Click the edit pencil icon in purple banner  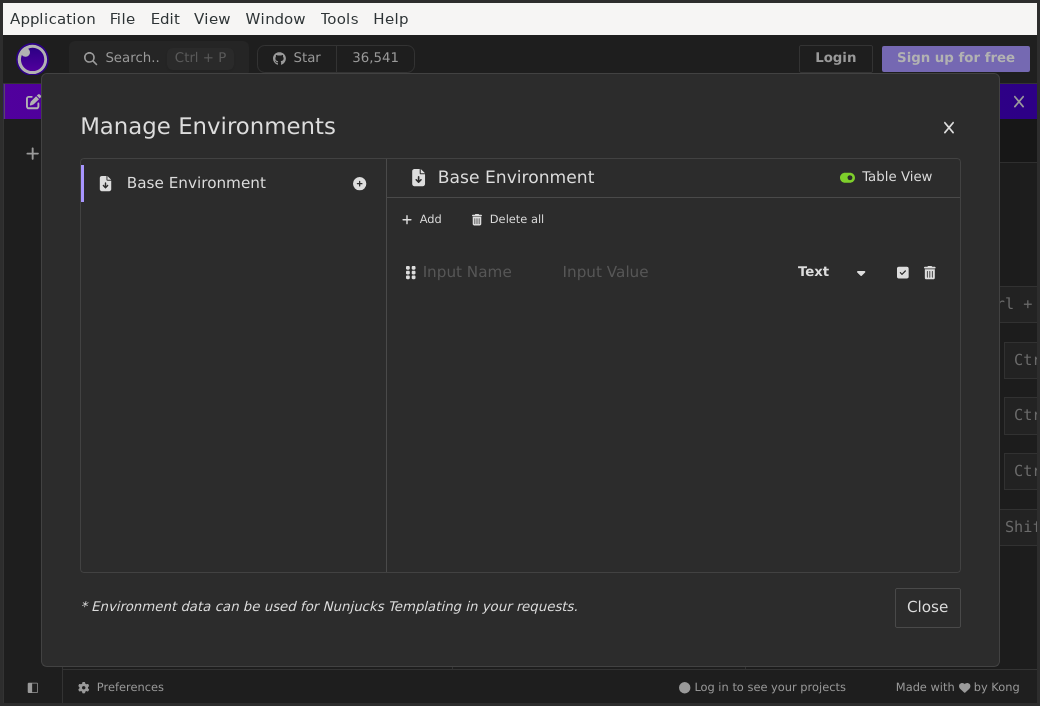[x=33, y=102]
